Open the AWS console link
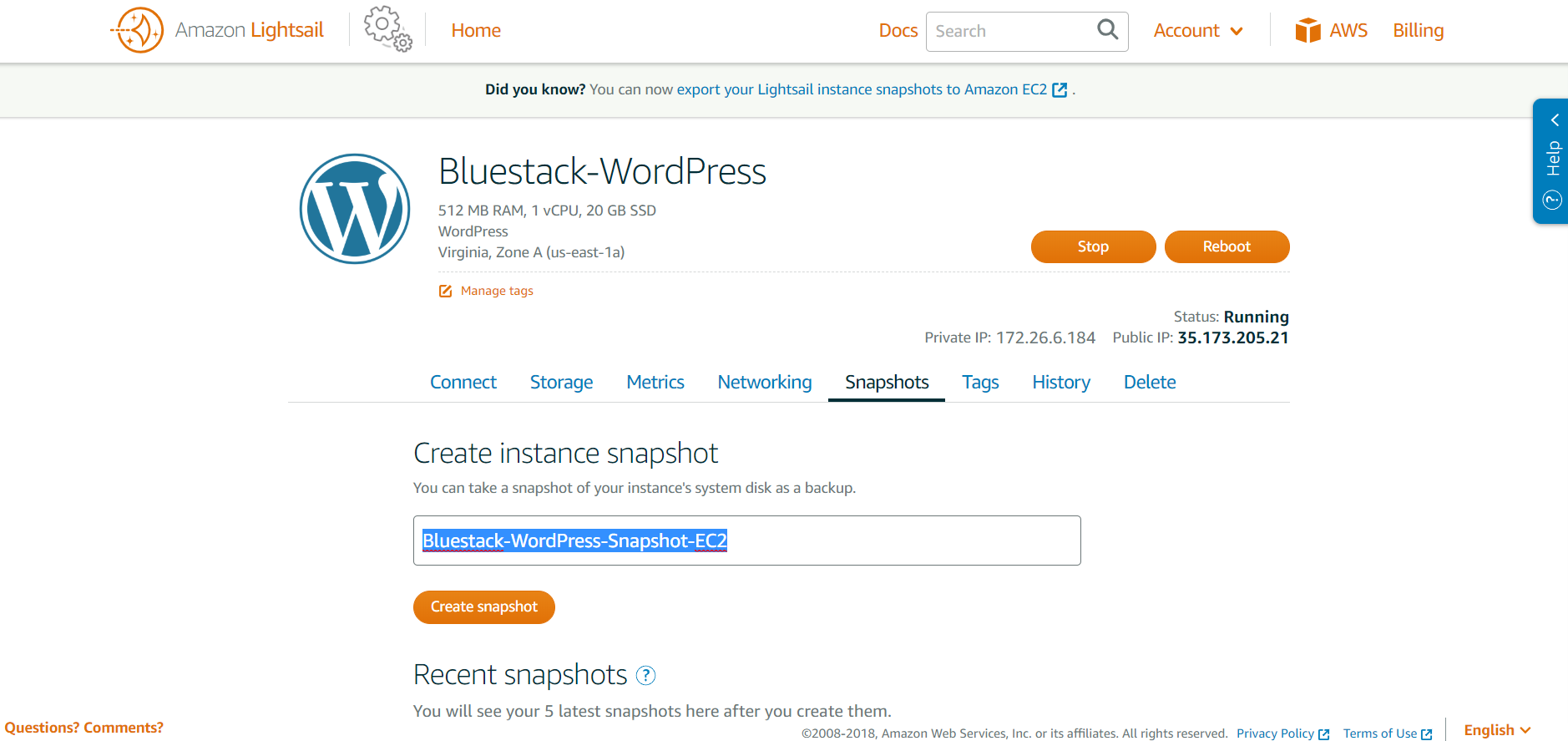 click(x=1348, y=31)
